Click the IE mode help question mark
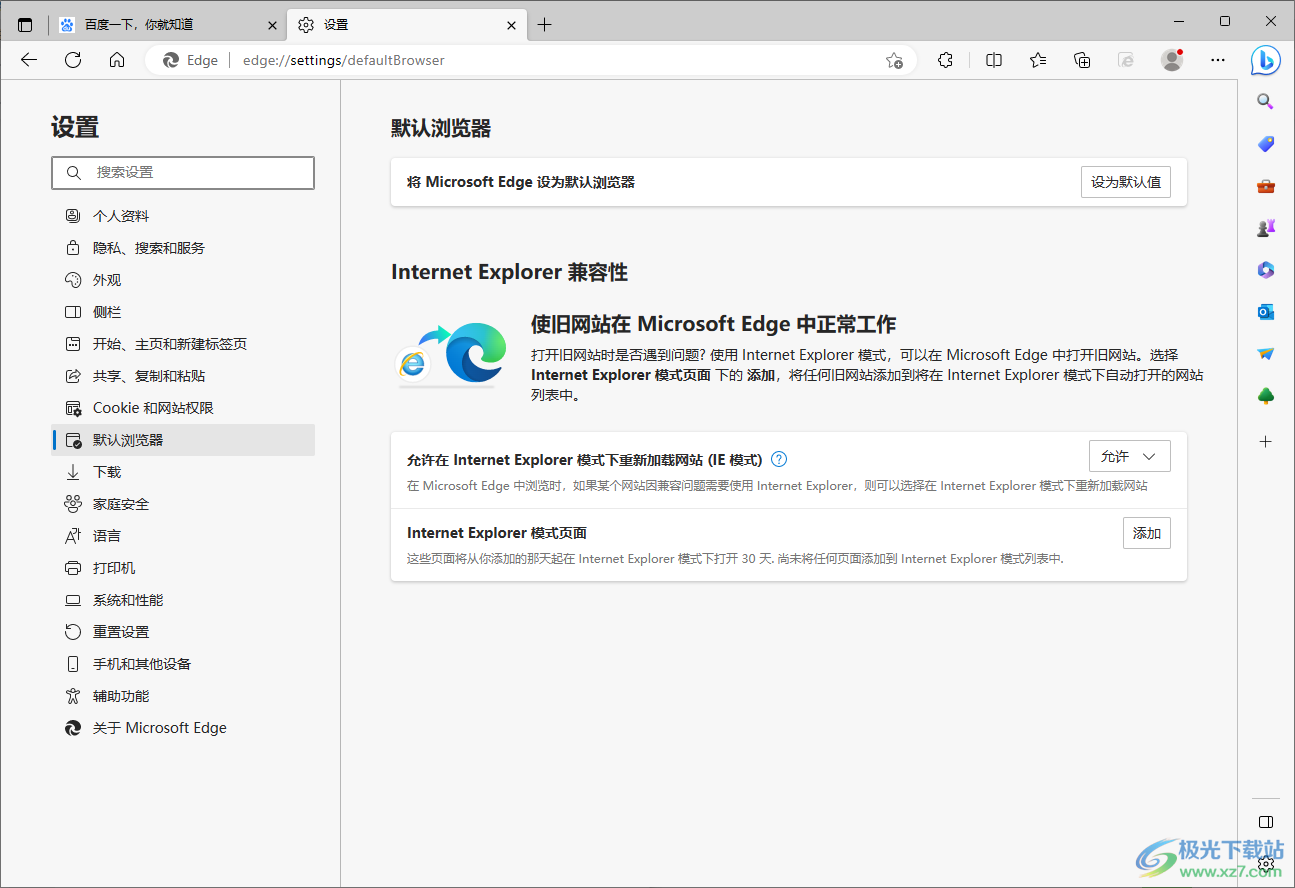Screen dimensions: 1295x888 (779, 459)
